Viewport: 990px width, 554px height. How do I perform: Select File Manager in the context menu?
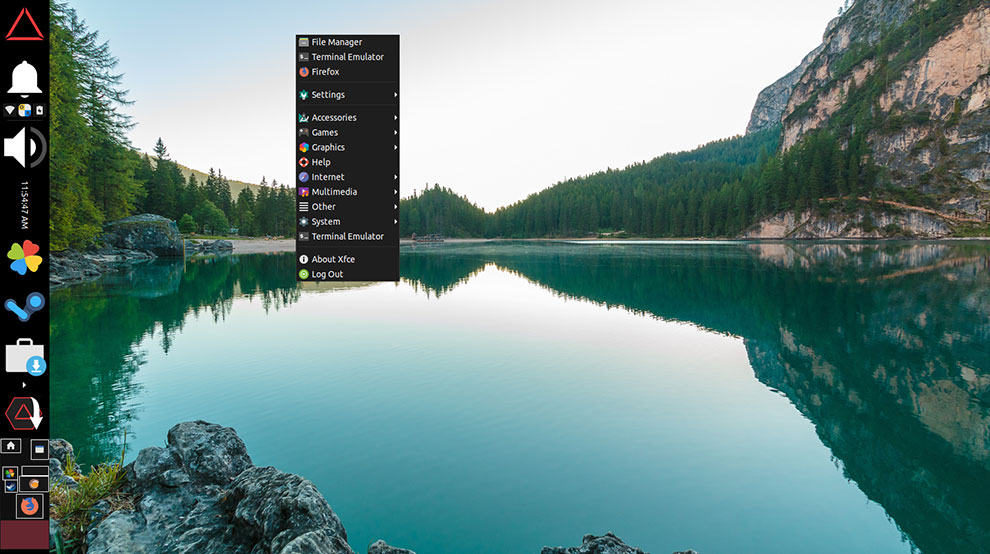pyautogui.click(x=347, y=42)
